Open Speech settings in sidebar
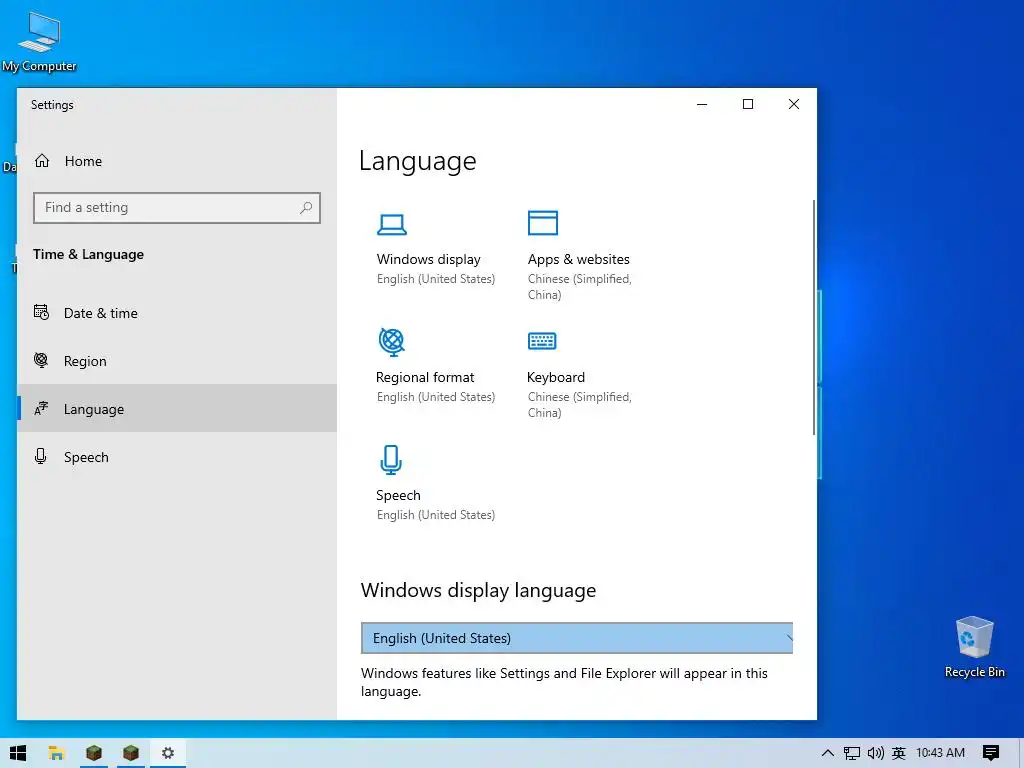The width and height of the screenshot is (1024, 768). click(x=176, y=456)
